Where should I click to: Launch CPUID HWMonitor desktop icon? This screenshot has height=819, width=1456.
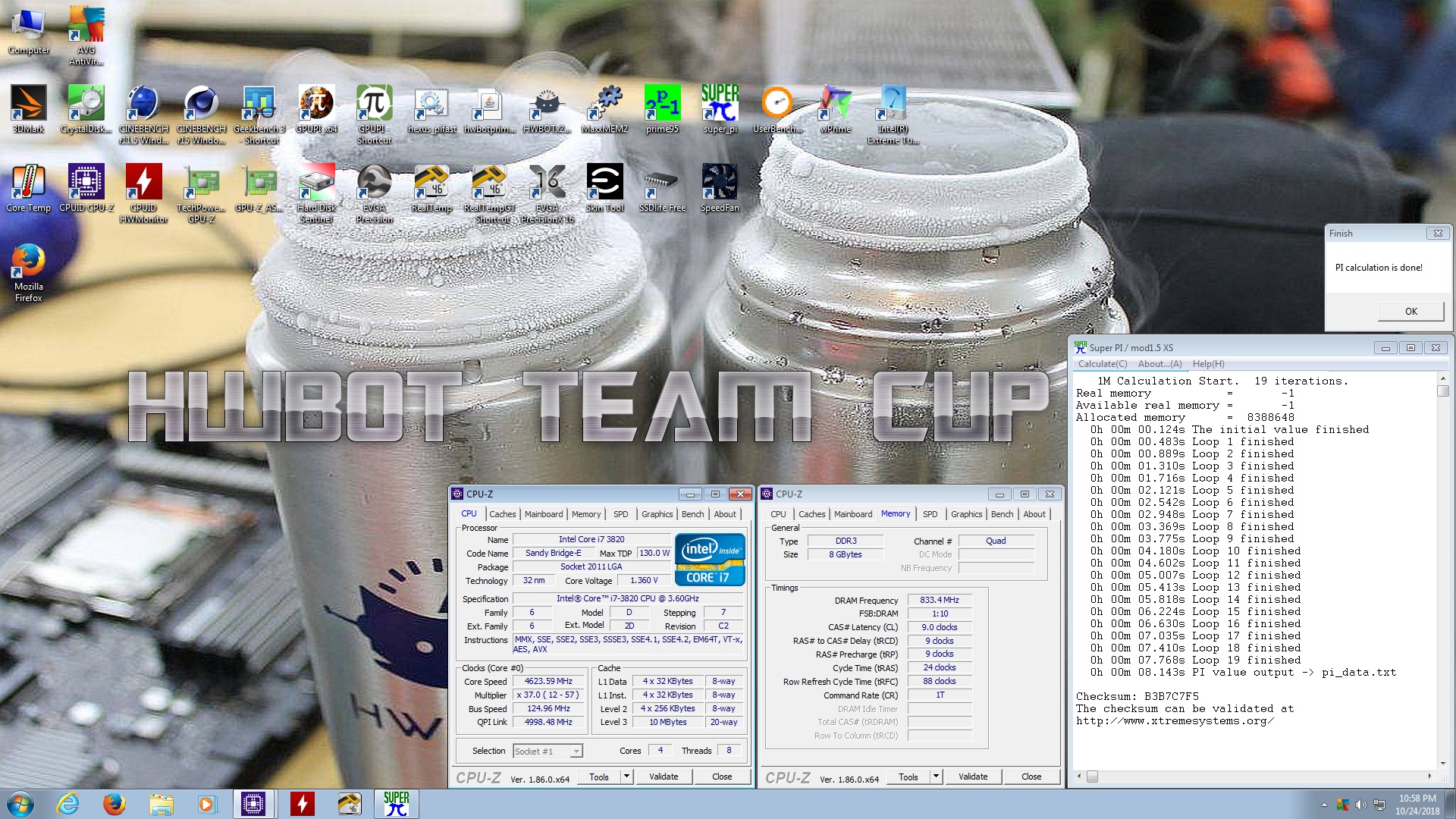143,193
